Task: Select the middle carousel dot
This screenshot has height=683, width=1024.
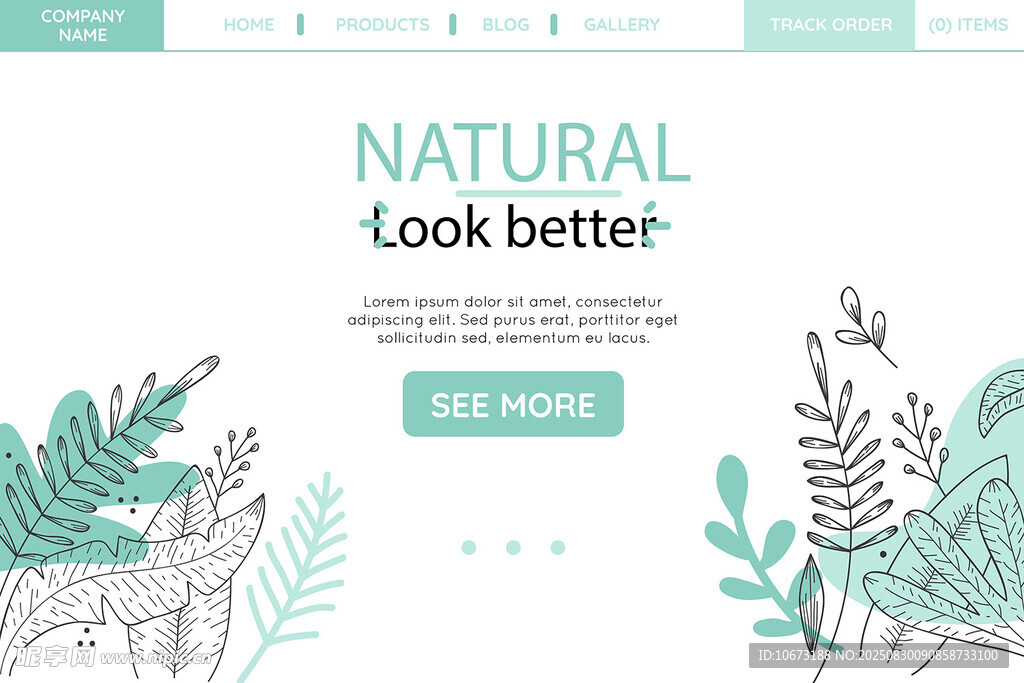Action: 513,547
